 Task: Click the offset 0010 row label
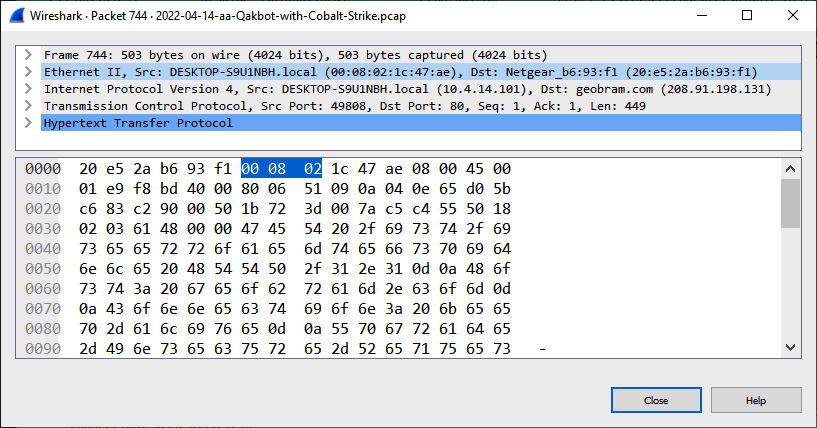tap(43, 189)
